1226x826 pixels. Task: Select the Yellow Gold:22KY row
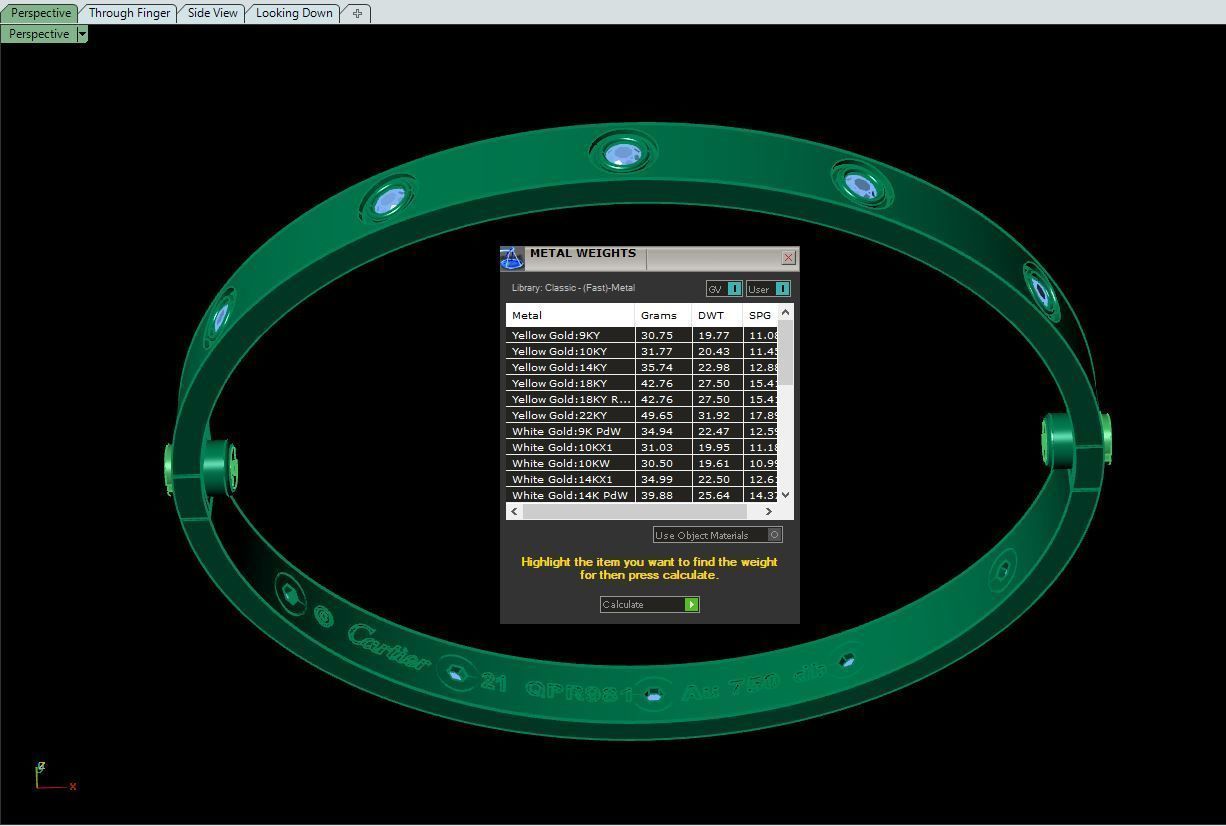tap(641, 415)
